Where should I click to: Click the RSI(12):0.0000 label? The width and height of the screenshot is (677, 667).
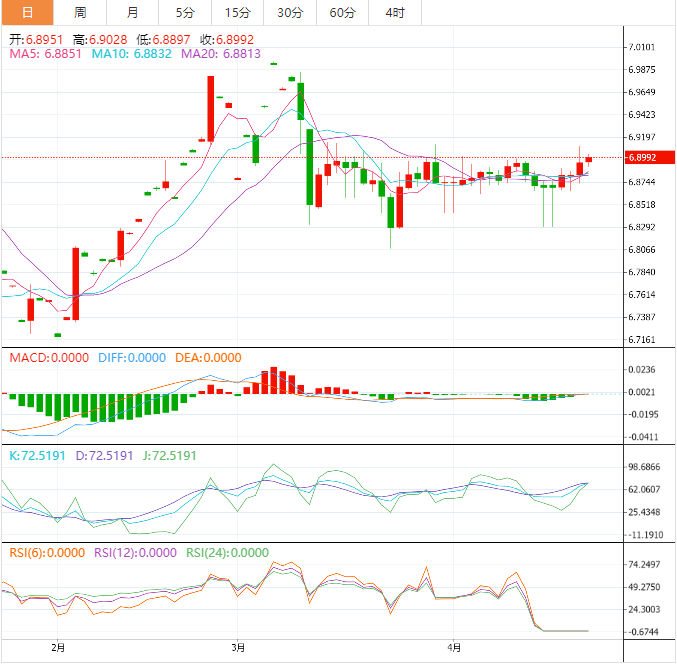[x=136, y=553]
